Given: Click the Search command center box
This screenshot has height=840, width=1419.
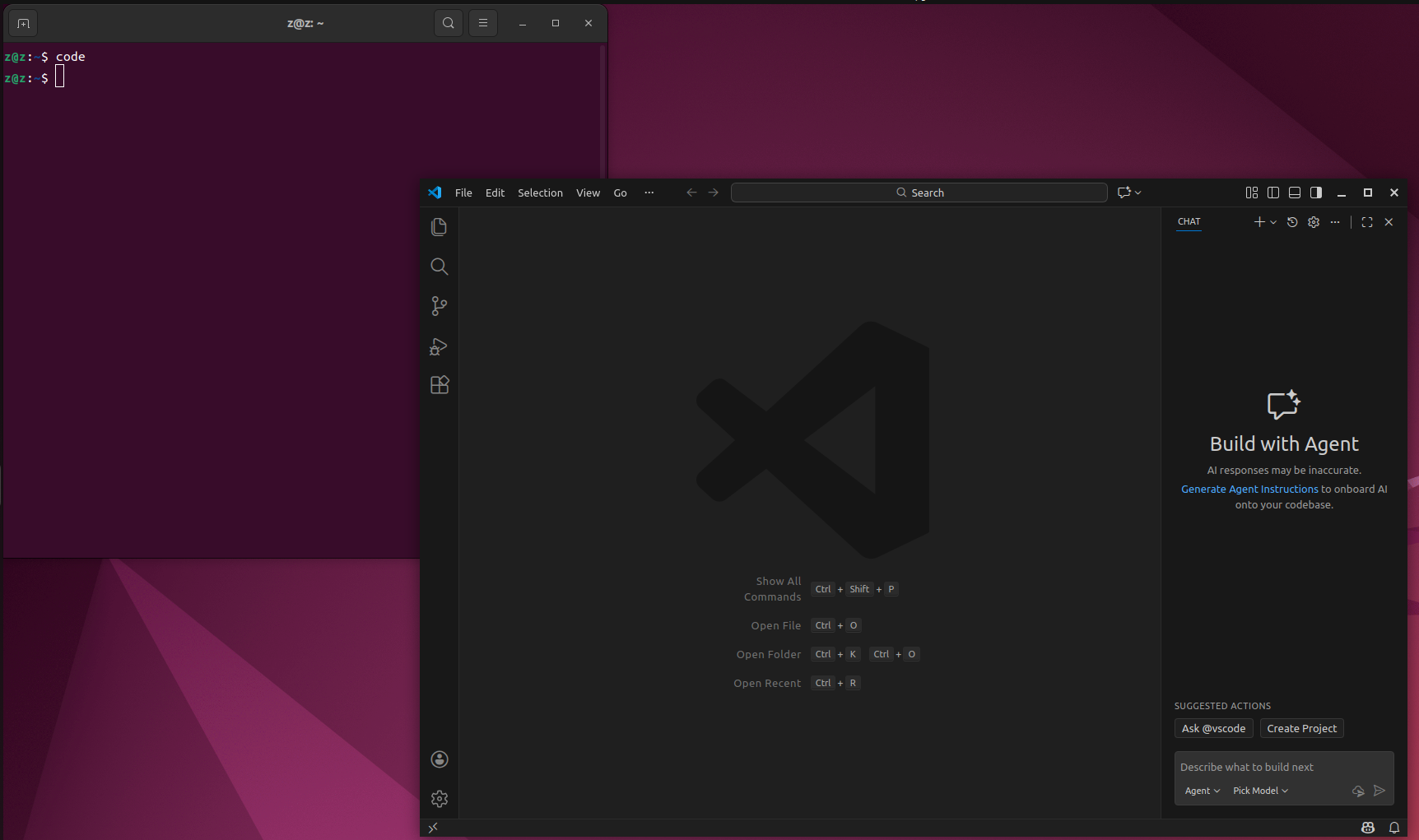Looking at the screenshot, I should click(x=919, y=193).
